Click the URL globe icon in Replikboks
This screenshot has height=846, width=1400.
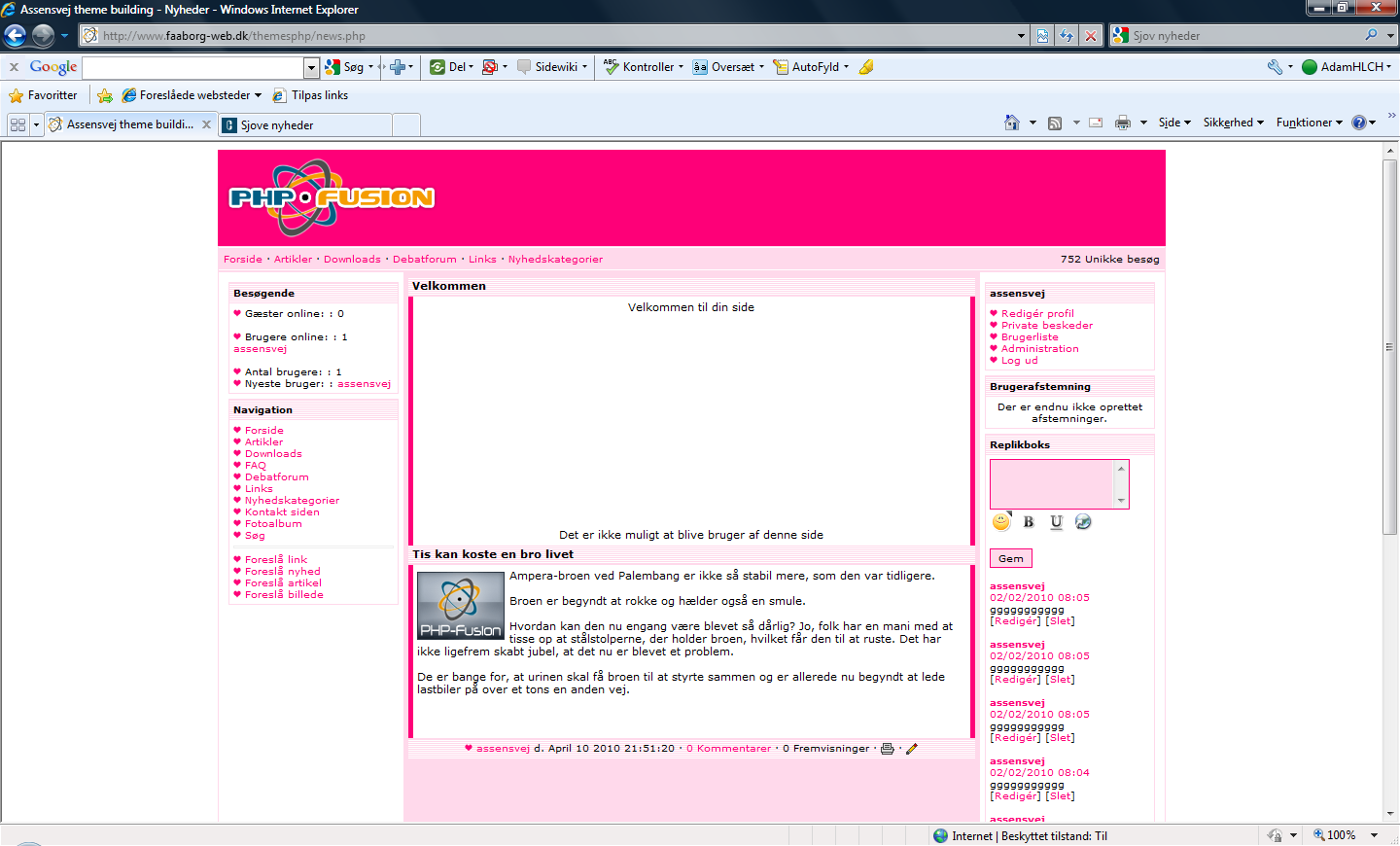[1083, 522]
